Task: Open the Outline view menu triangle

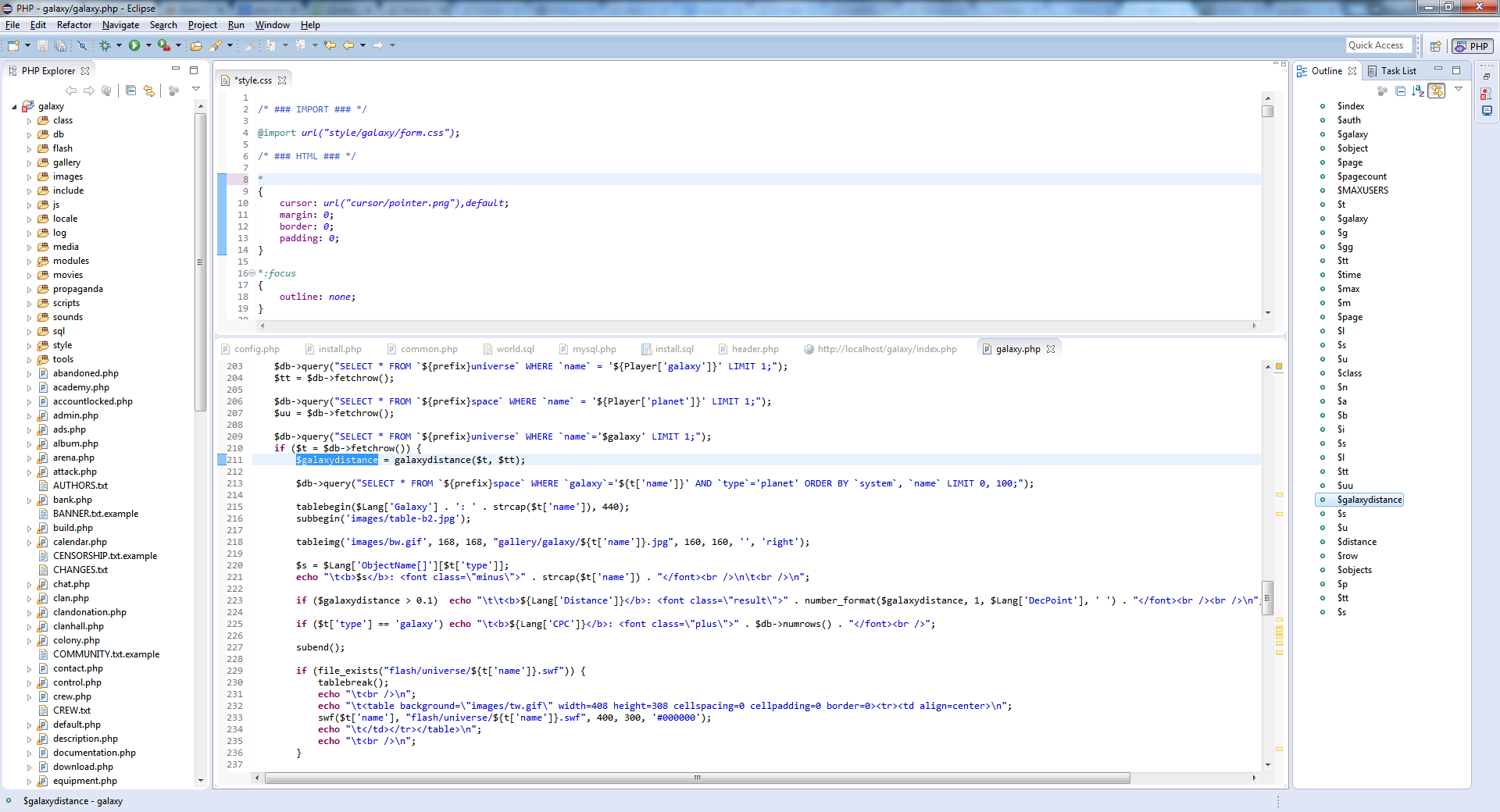Action: 1459,90
